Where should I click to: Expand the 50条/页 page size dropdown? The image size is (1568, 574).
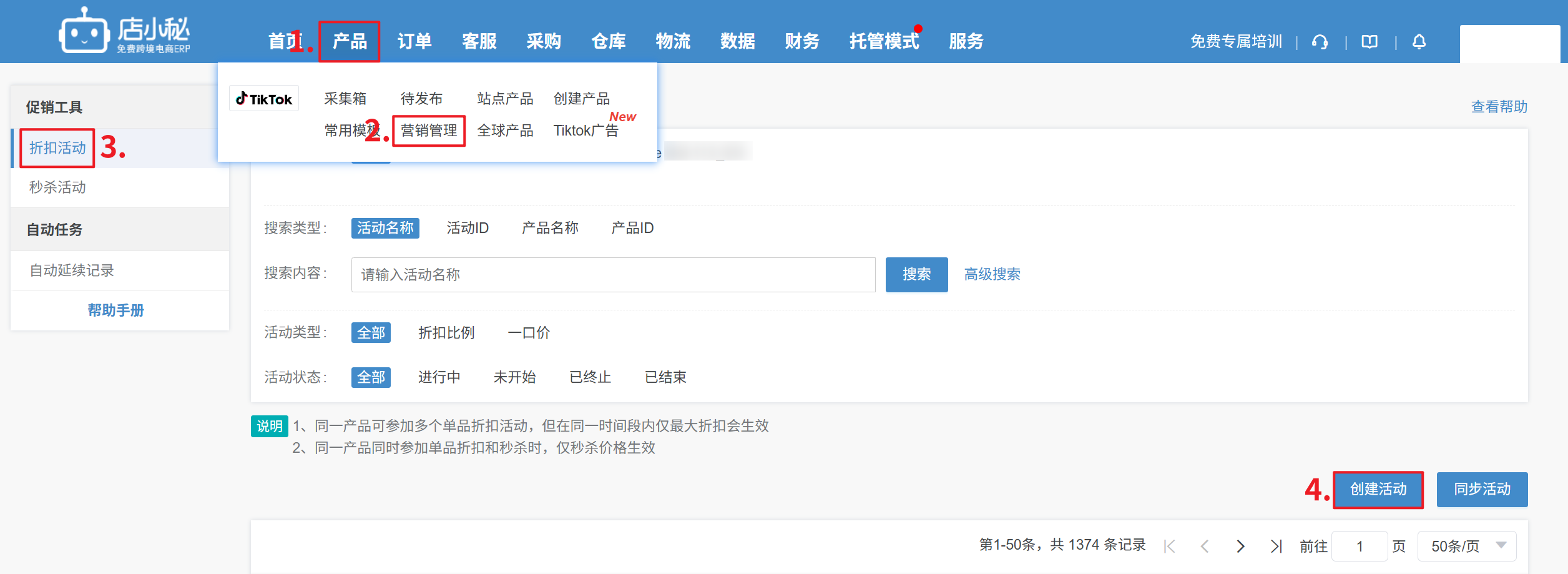(1467, 546)
